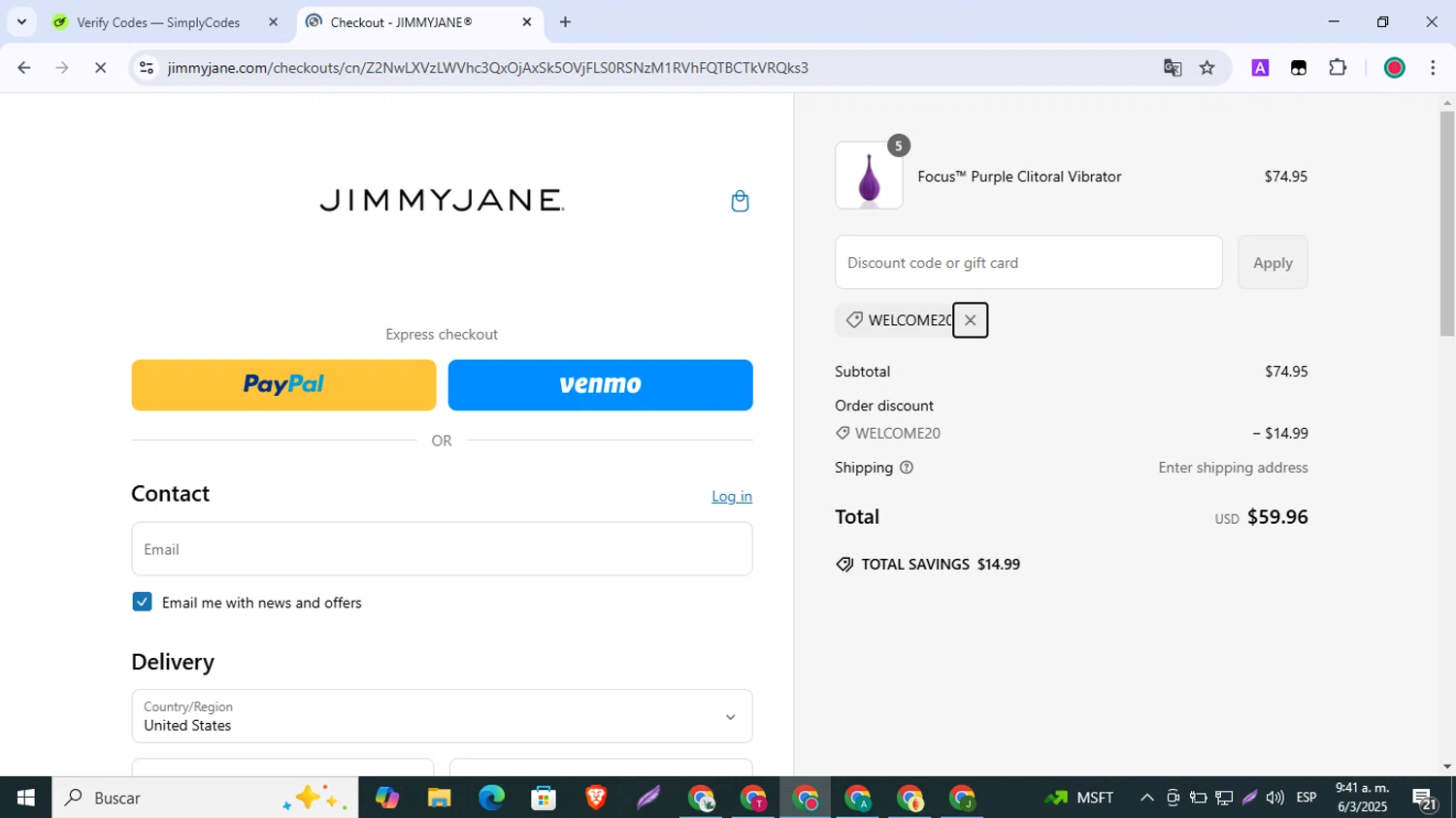
Task: Click the MSFT stock widget
Action: [1079, 798]
